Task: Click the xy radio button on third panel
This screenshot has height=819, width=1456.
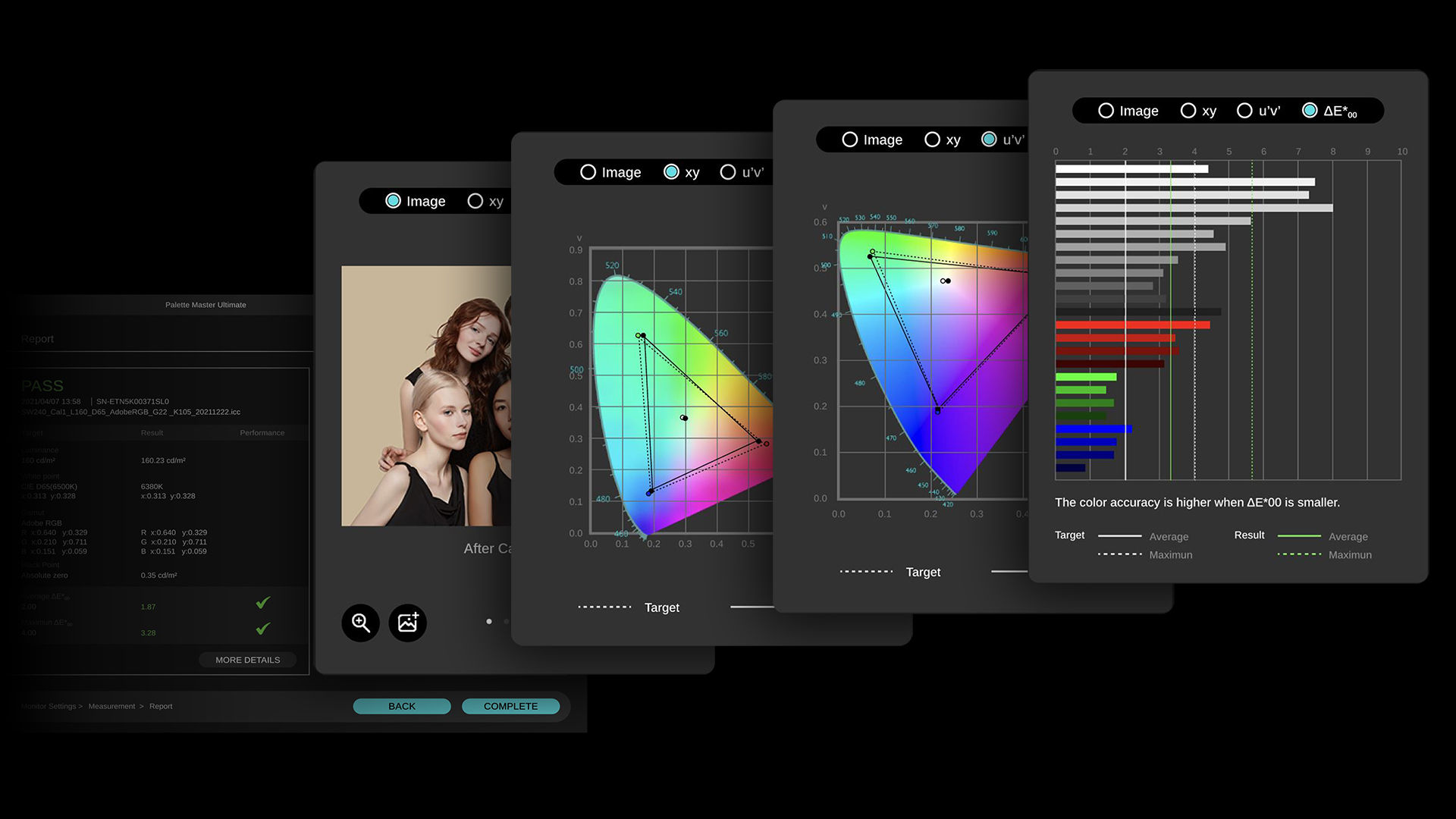Action: [930, 139]
